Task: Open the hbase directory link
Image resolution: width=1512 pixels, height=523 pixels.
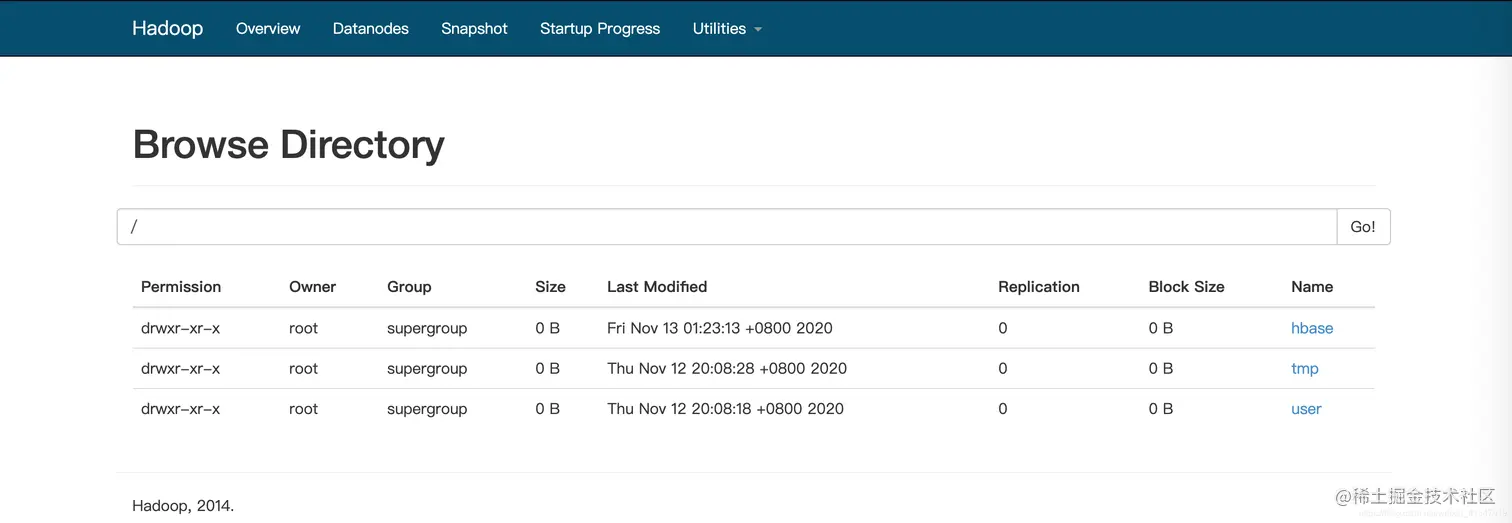Action: click(1312, 328)
